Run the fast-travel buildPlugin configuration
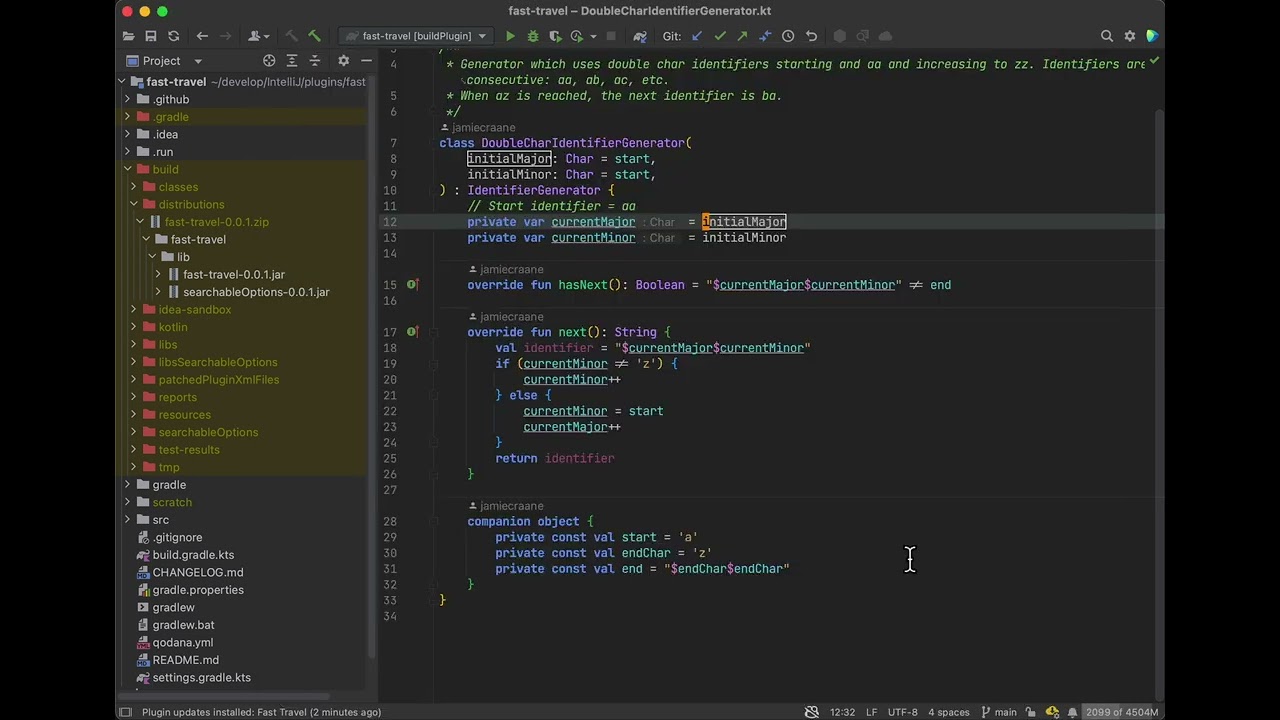 510,36
